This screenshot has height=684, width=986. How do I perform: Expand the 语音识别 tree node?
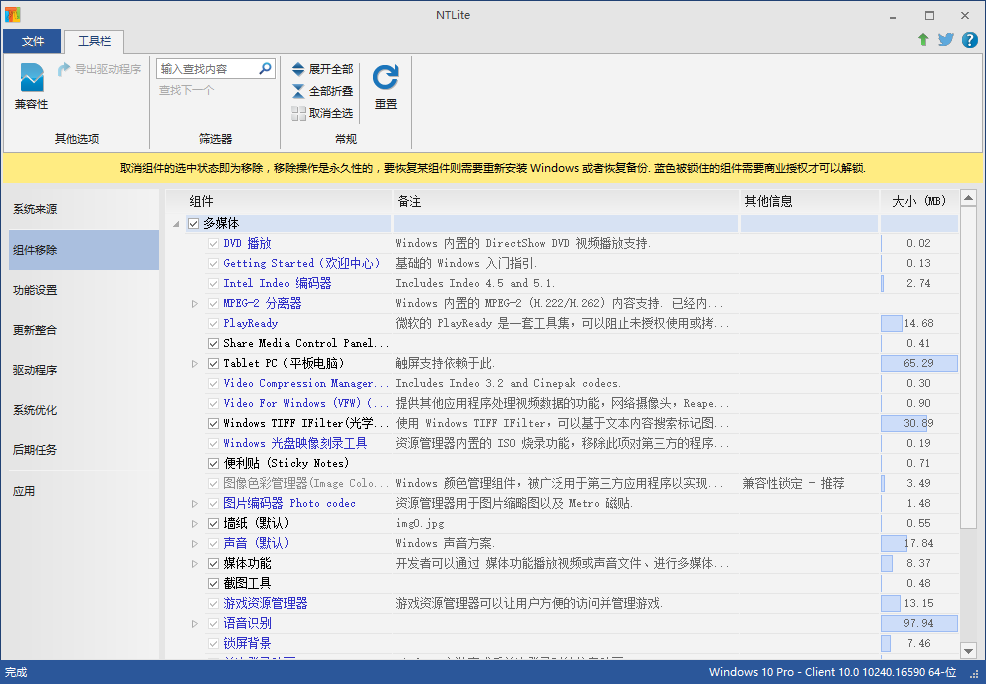195,623
